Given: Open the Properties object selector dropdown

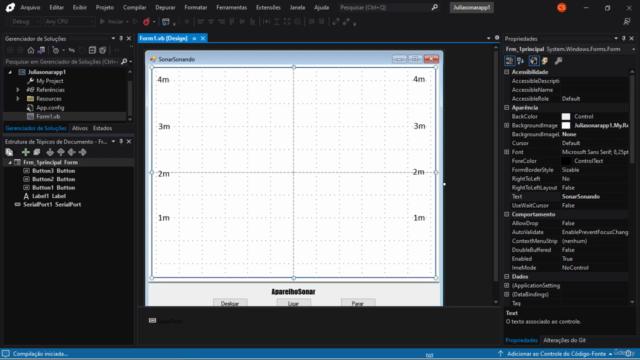Looking at the screenshot, I should click(633, 49).
